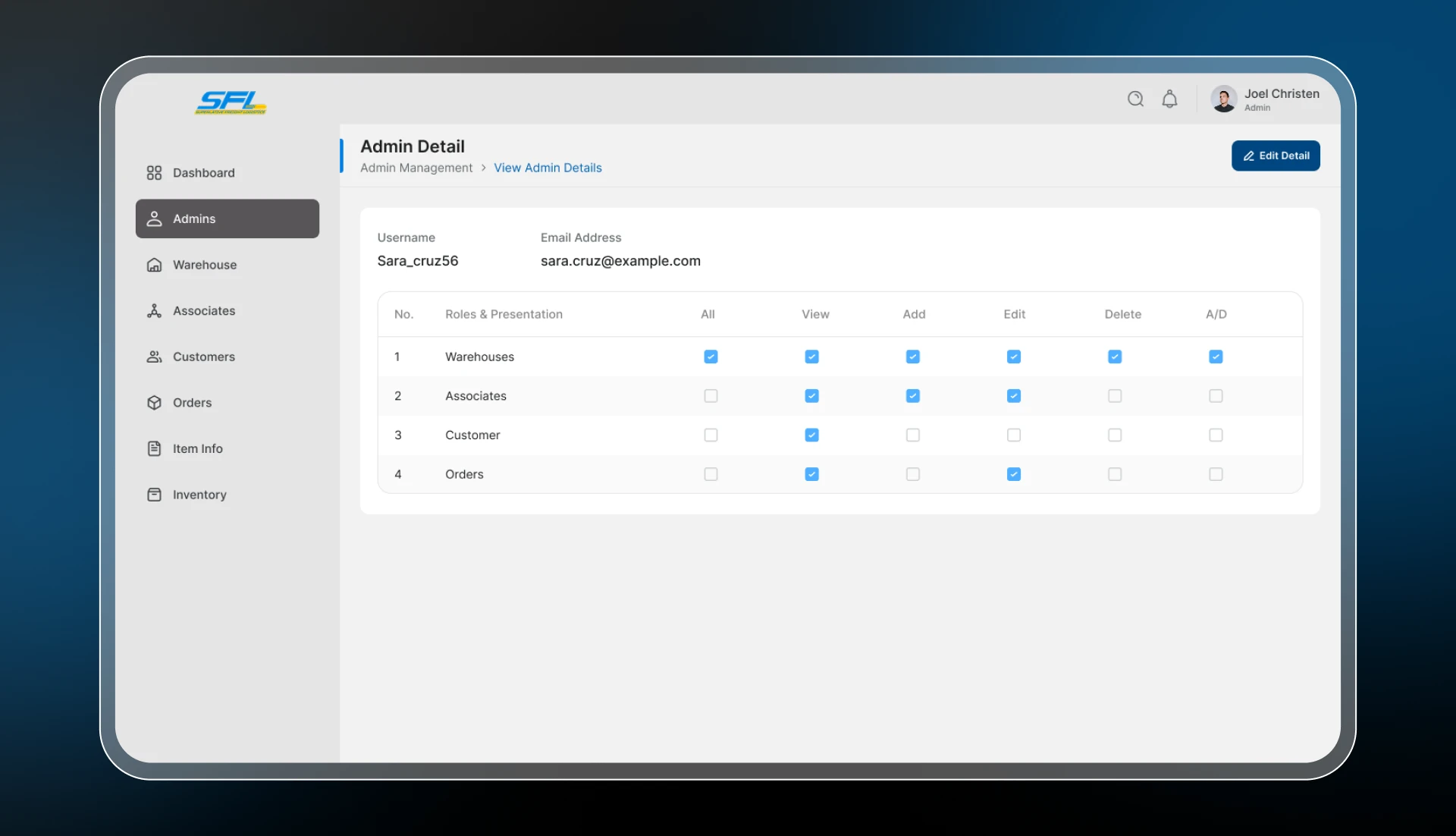The width and height of the screenshot is (1456, 836).
Task: Uncheck the Warehouses All checkbox
Action: (711, 357)
